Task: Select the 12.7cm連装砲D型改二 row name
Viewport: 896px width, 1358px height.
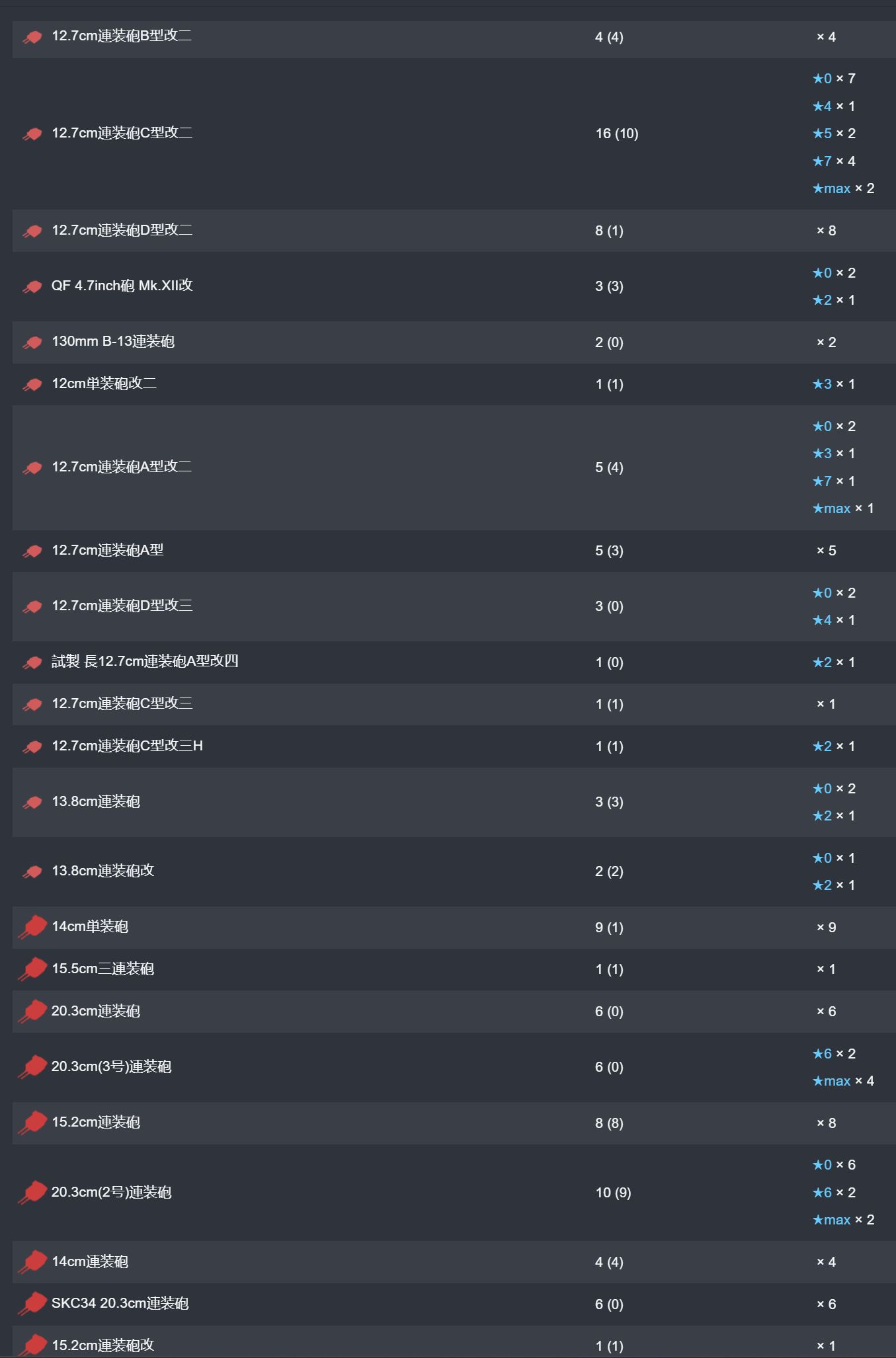Action: (122, 230)
